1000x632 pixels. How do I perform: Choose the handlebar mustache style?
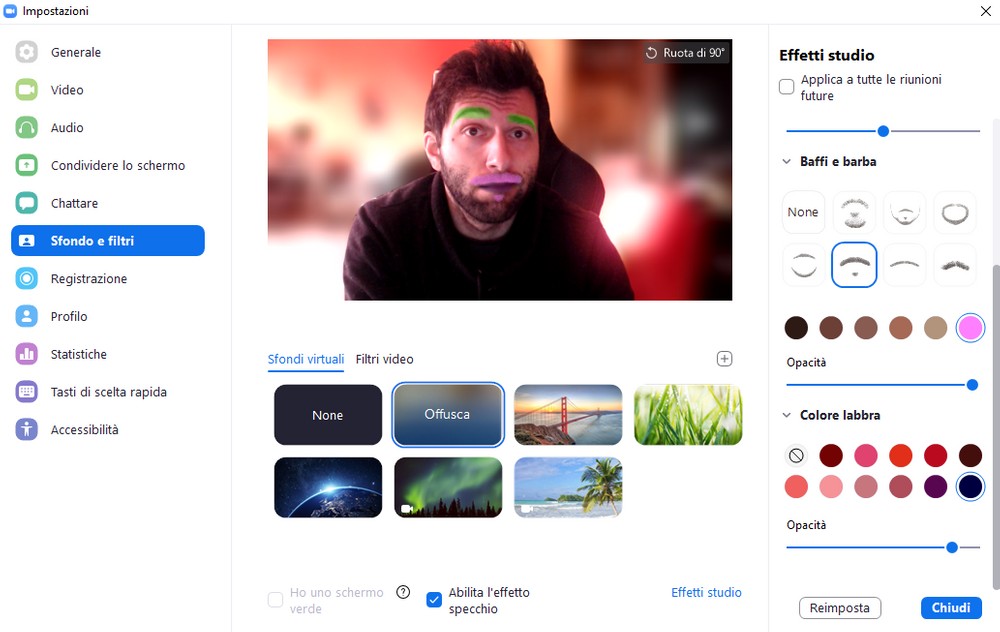tap(955, 265)
